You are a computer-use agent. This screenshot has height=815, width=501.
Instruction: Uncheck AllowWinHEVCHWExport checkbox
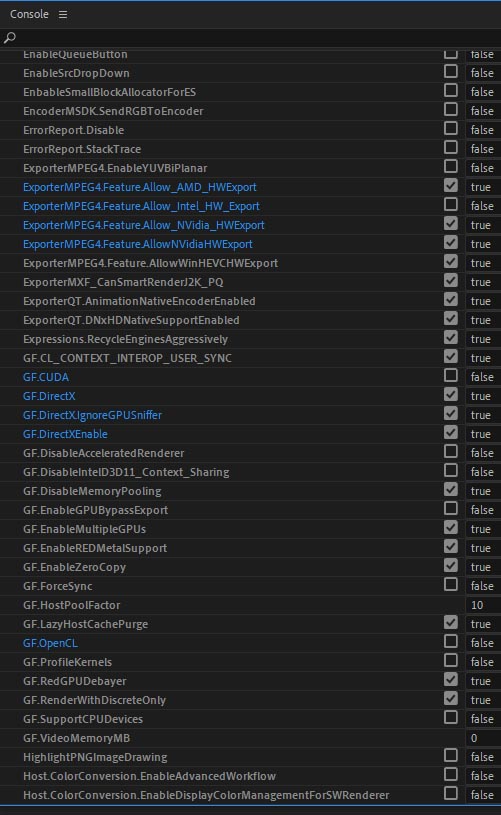tap(451, 261)
